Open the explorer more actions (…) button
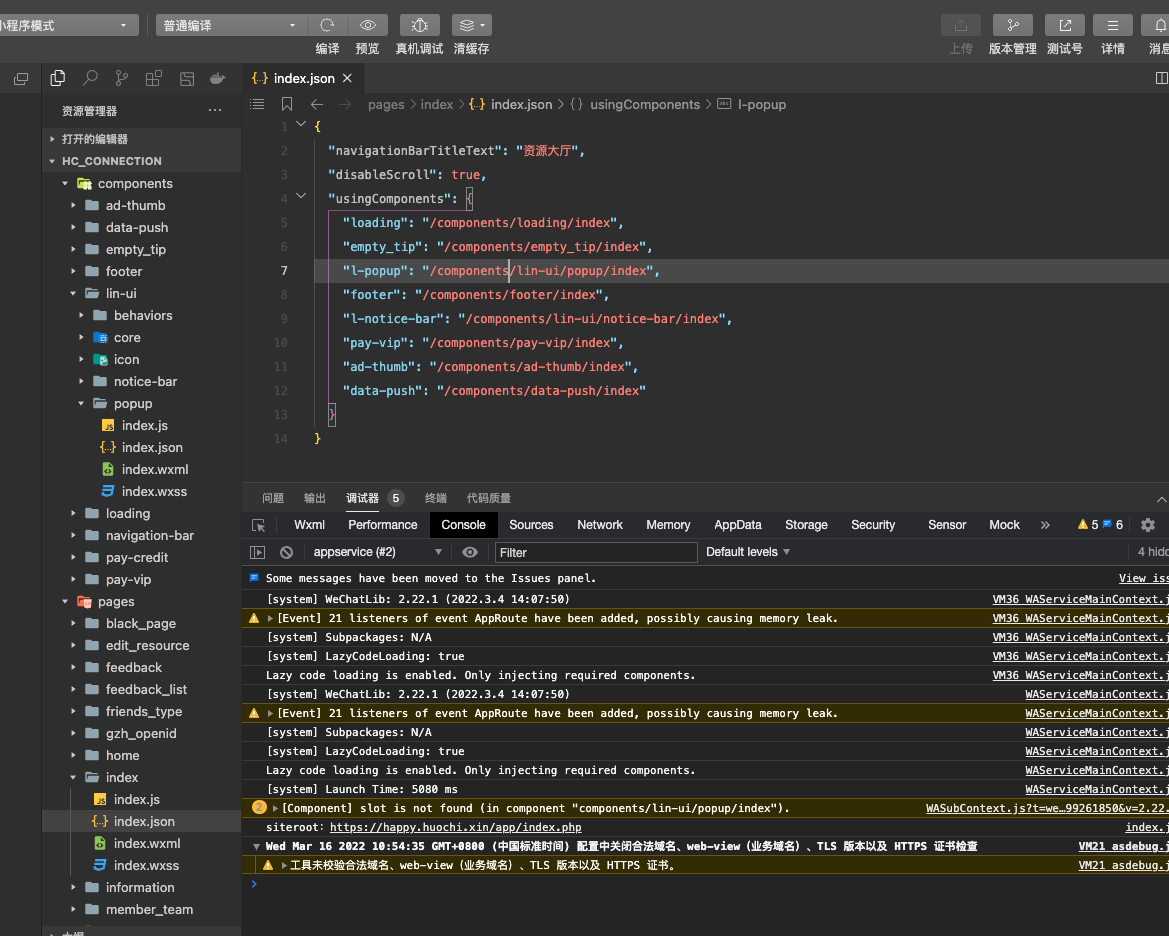 tap(215, 110)
